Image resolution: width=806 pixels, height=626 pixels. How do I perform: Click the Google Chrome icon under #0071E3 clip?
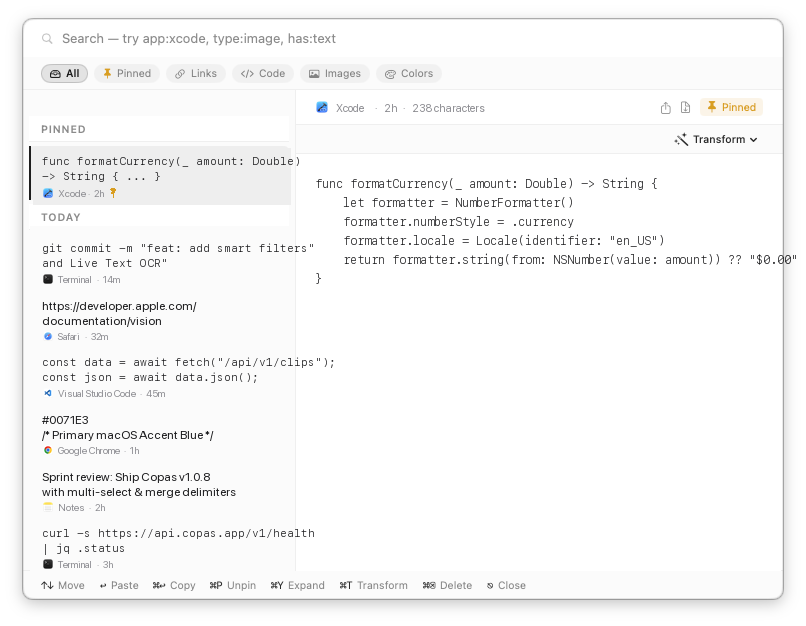pyautogui.click(x=48, y=451)
